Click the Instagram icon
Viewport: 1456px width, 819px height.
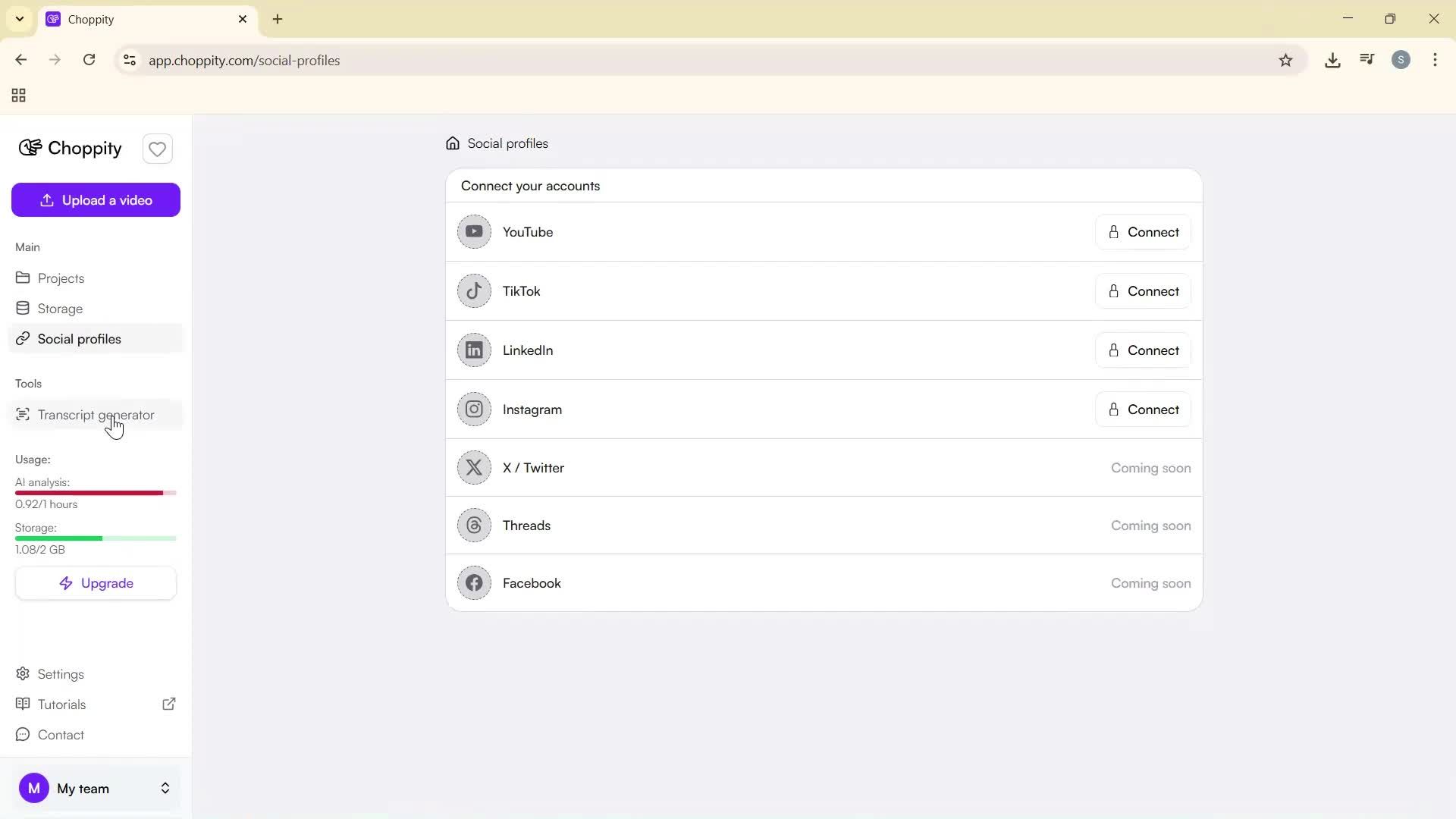474,409
